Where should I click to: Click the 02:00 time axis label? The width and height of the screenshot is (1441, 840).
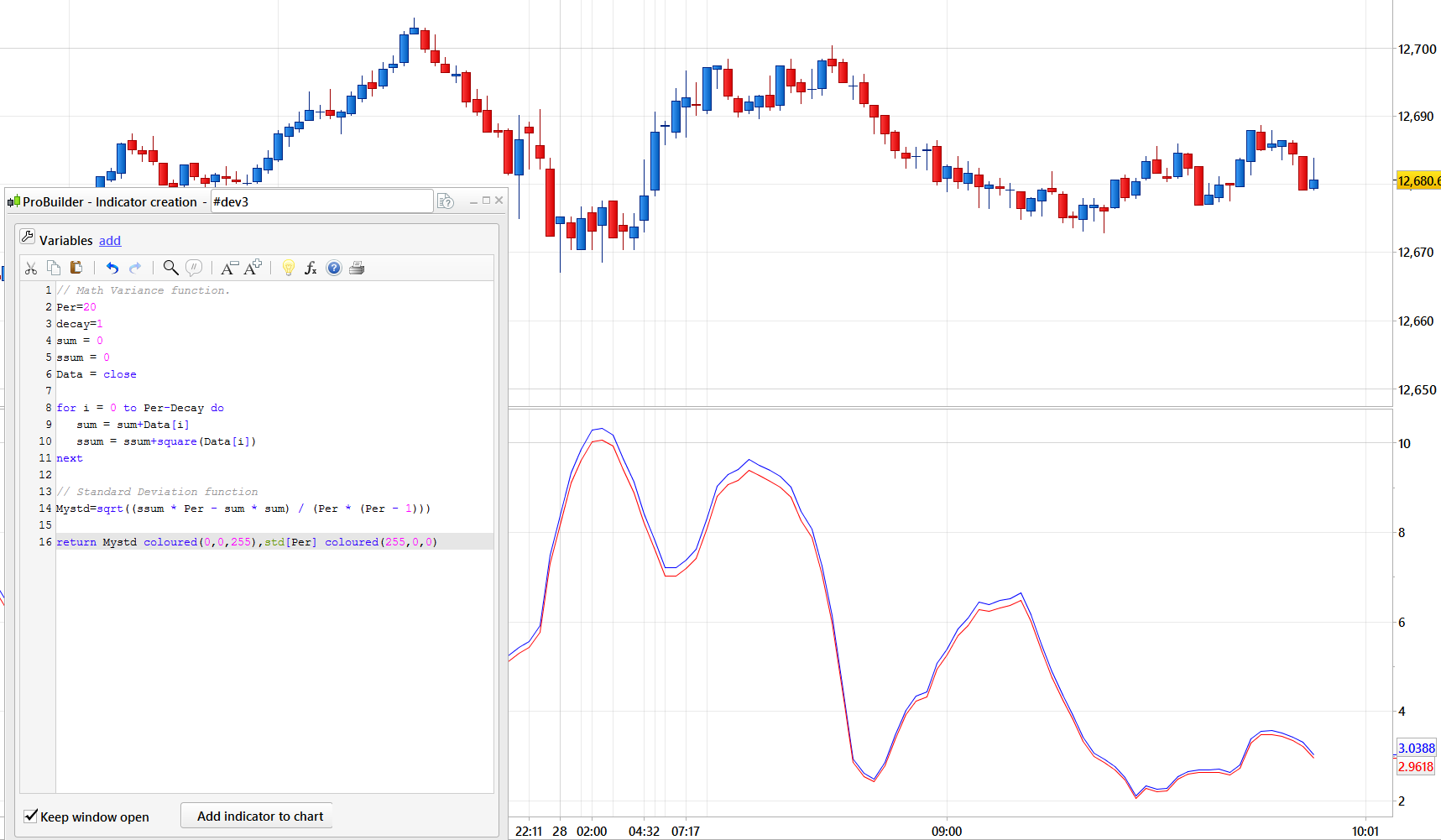[x=592, y=831]
